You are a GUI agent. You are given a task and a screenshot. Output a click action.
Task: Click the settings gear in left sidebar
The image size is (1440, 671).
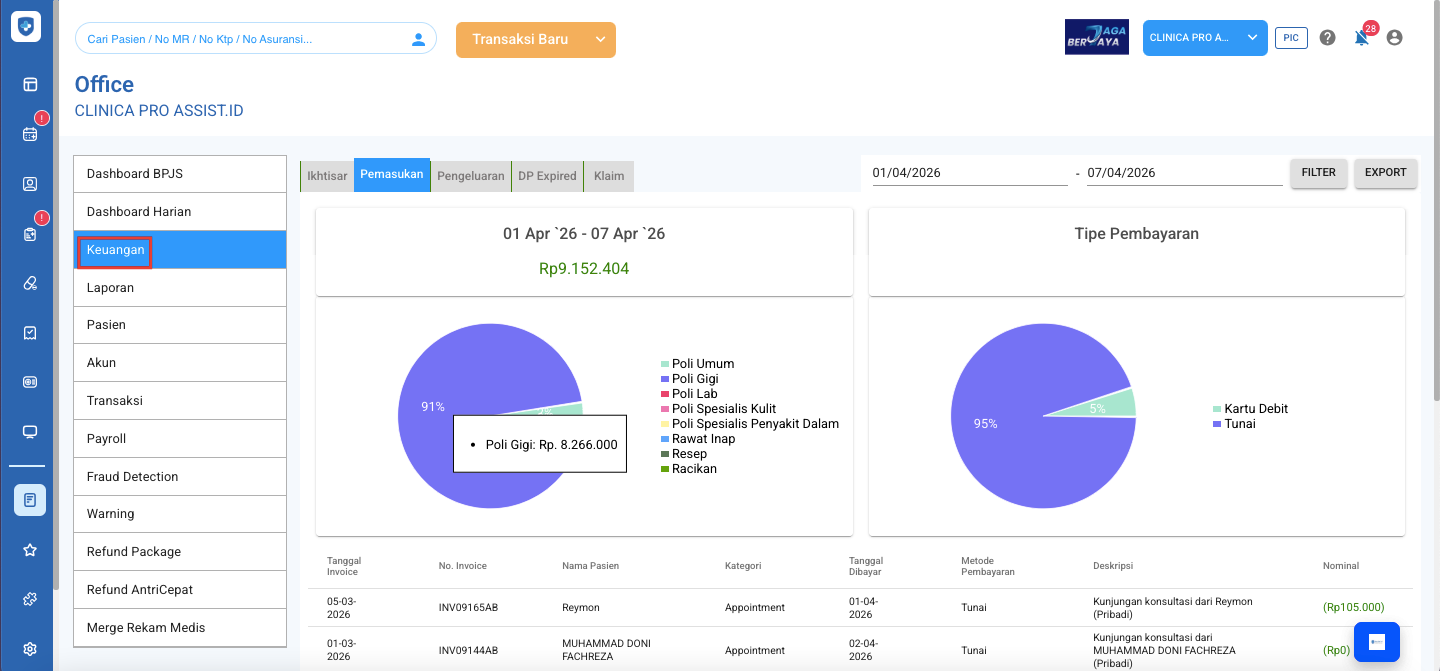(30, 648)
